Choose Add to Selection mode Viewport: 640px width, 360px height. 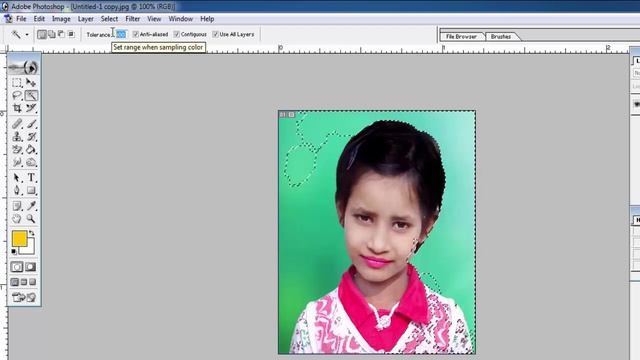[52, 34]
